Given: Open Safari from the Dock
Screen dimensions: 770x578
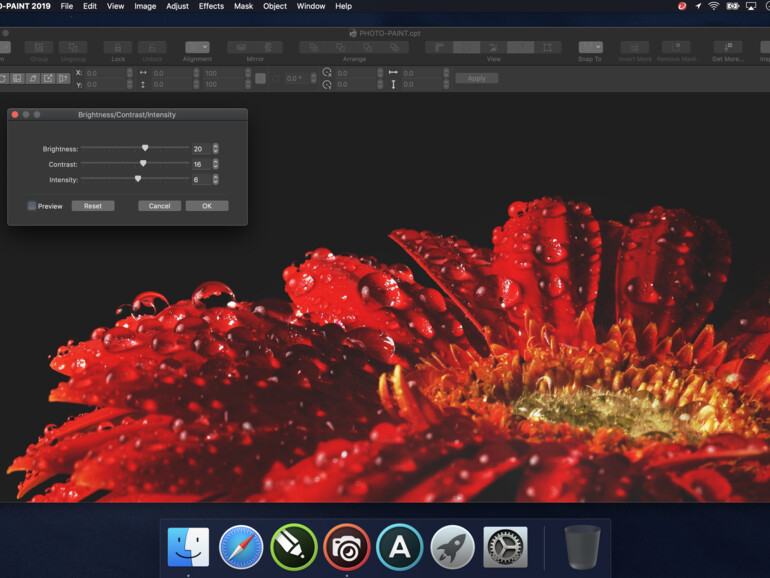Looking at the screenshot, I should [241, 547].
